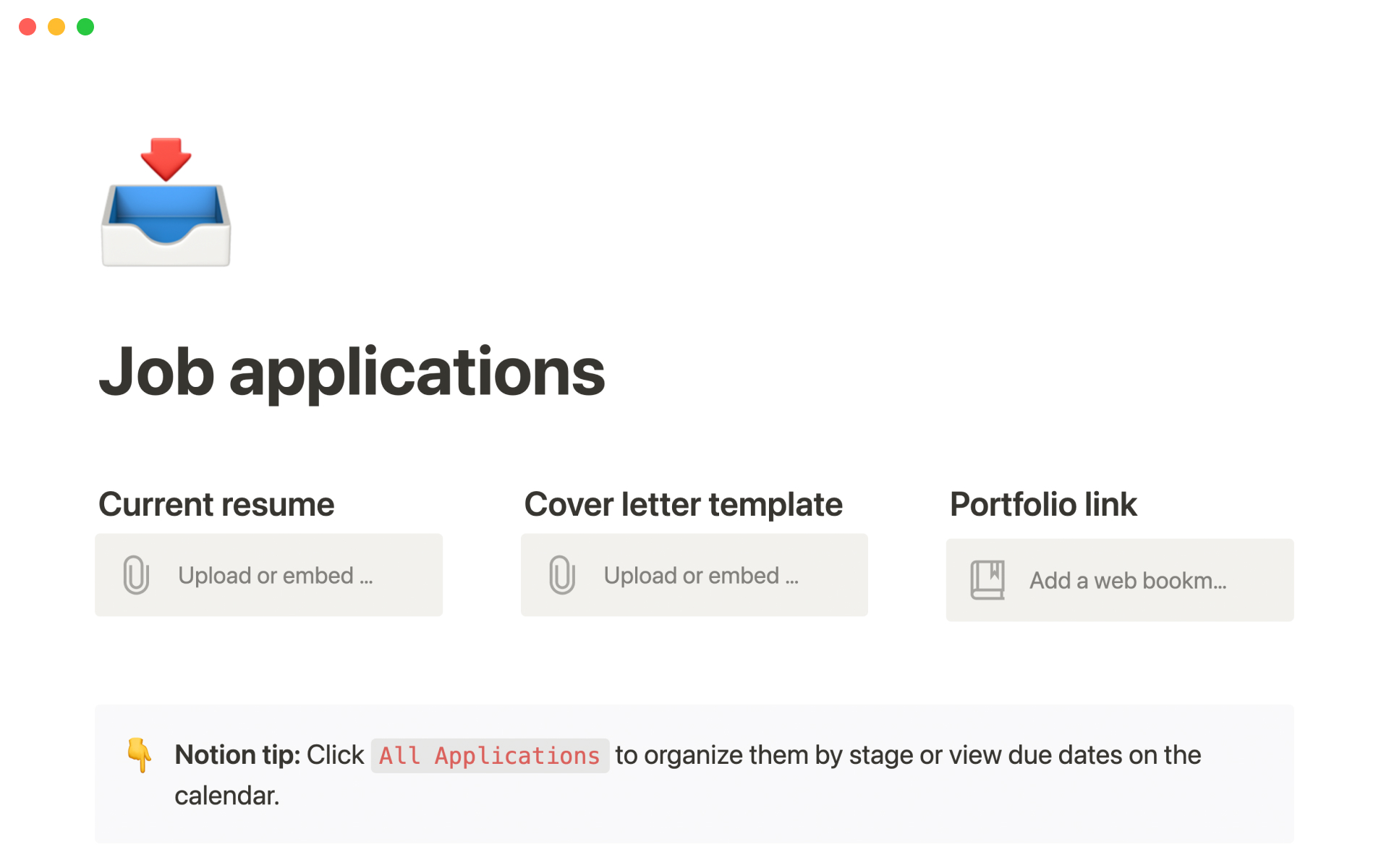
Task: Click the red "All Applications" inline code text
Action: 490,756
